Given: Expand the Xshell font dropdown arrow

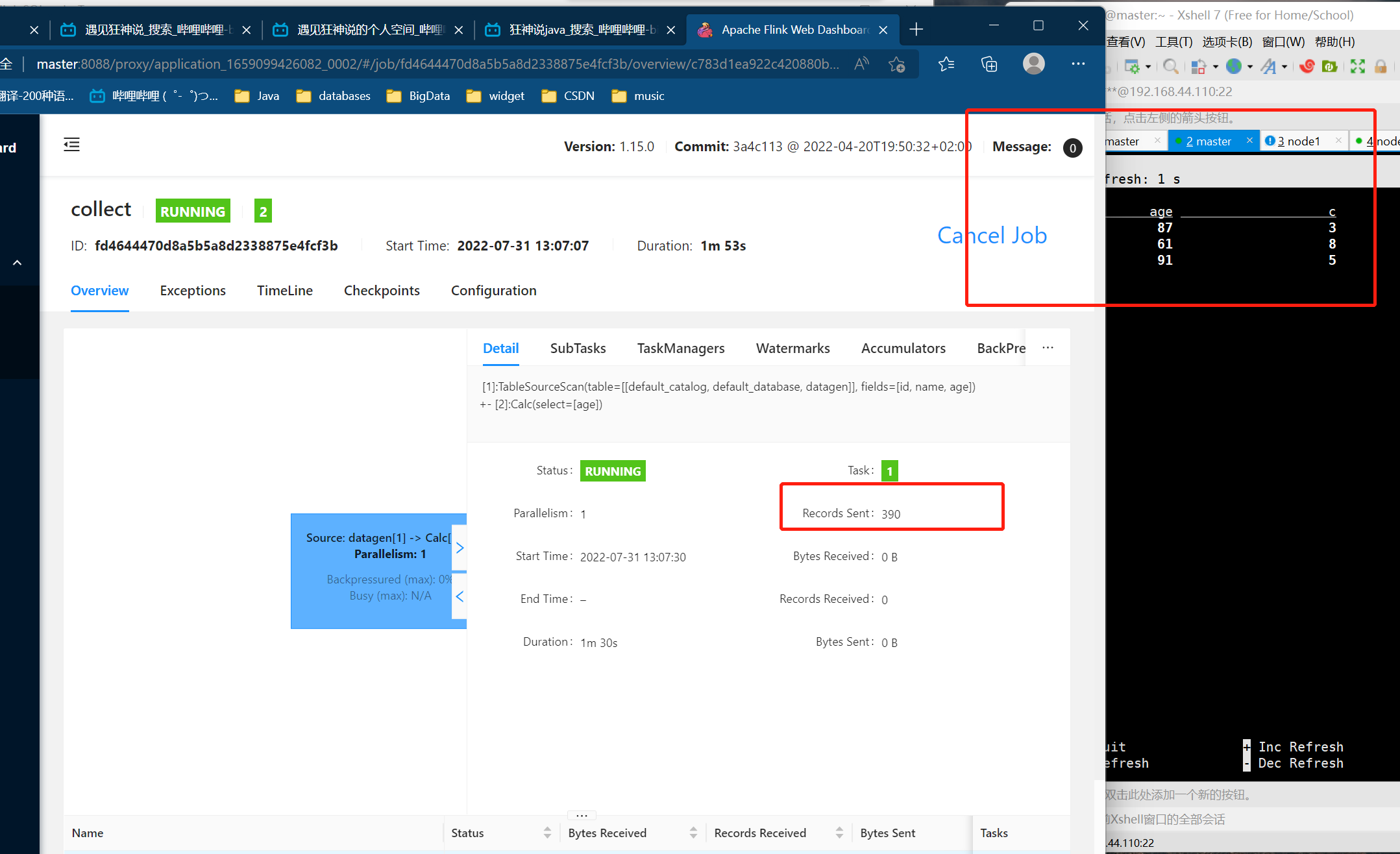Looking at the screenshot, I should pyautogui.click(x=1284, y=67).
